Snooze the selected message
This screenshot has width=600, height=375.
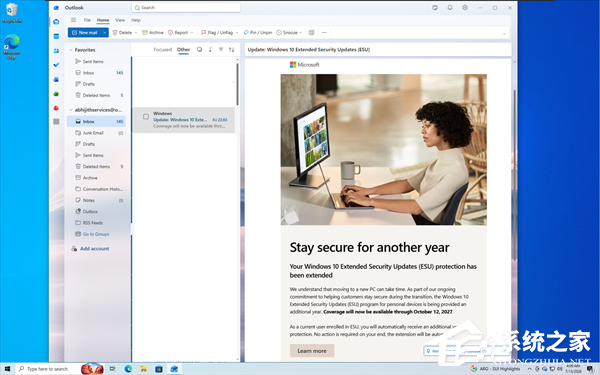coord(287,33)
